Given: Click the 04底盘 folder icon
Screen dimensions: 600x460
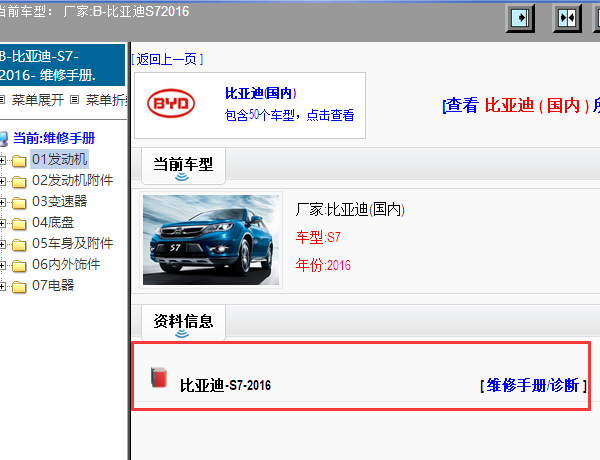Looking at the screenshot, I should click(19, 224).
